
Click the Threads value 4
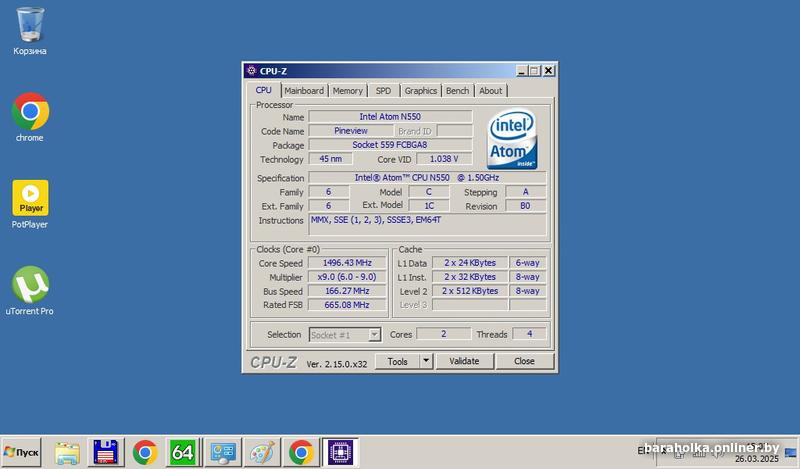530,334
